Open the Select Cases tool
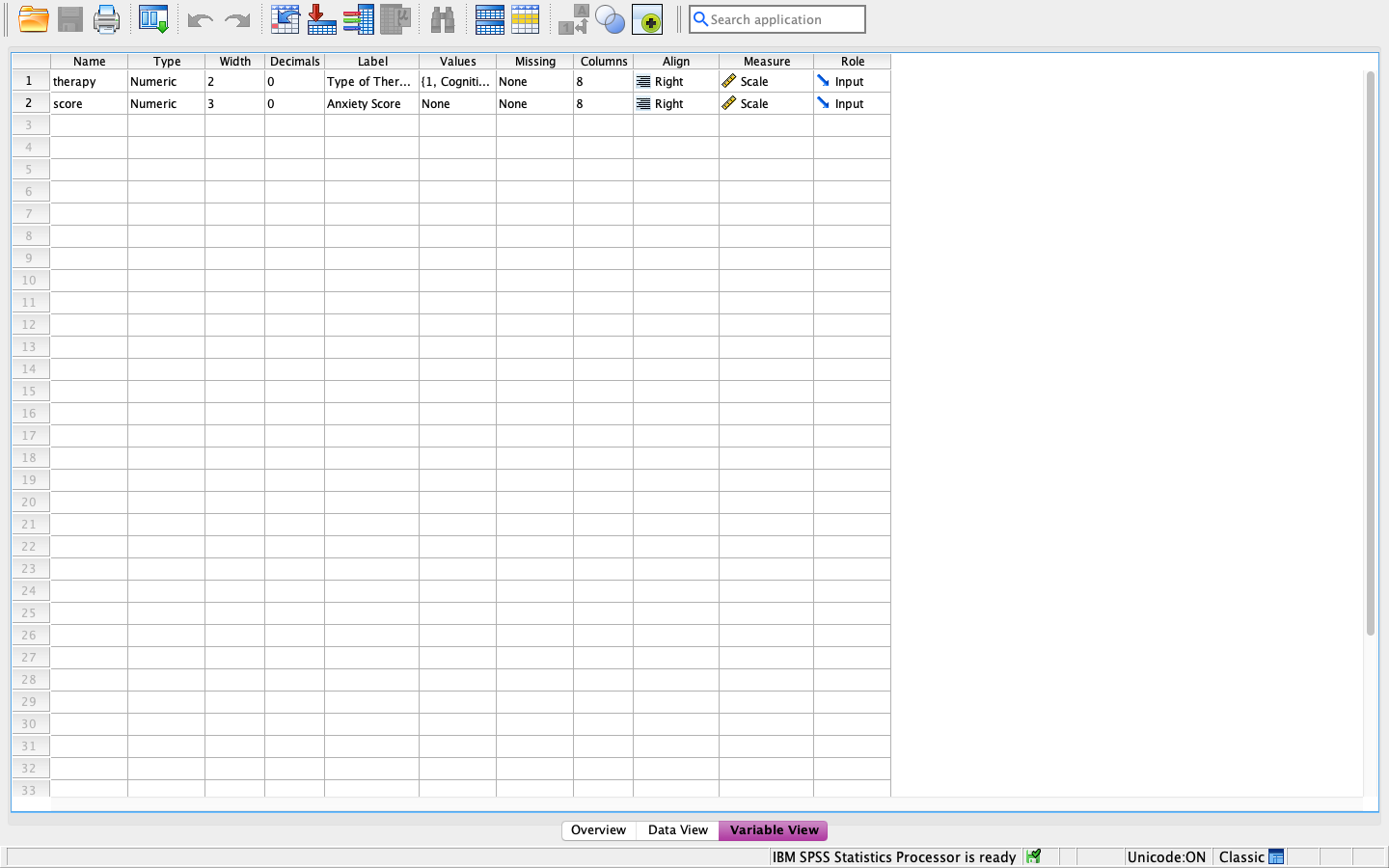 tap(611, 19)
